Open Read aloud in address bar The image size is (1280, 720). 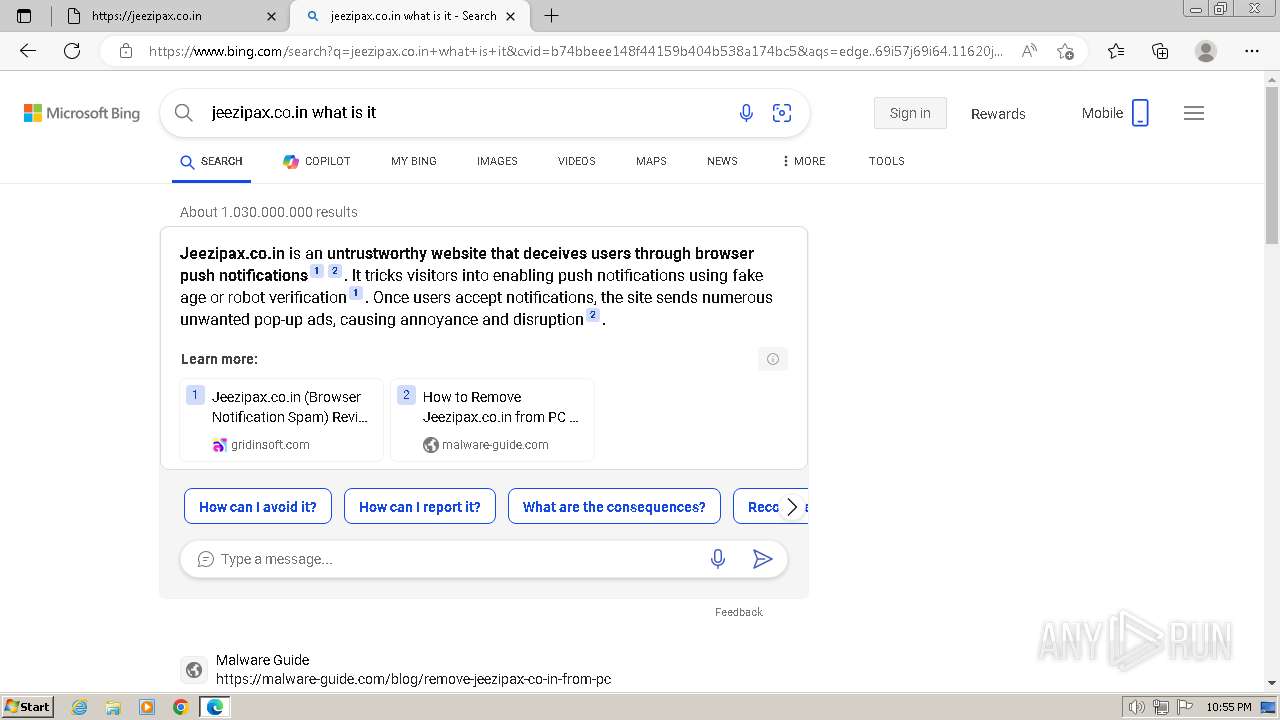pos(1029,51)
